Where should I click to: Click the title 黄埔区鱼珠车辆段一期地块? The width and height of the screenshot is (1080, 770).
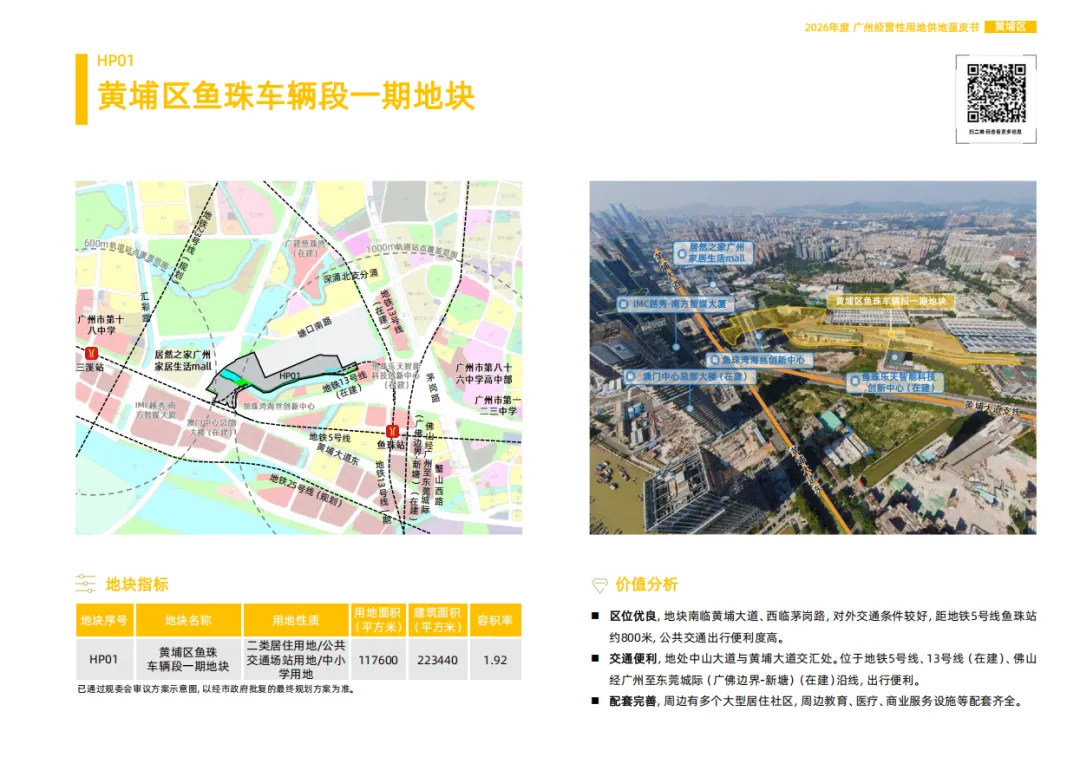(x=286, y=96)
